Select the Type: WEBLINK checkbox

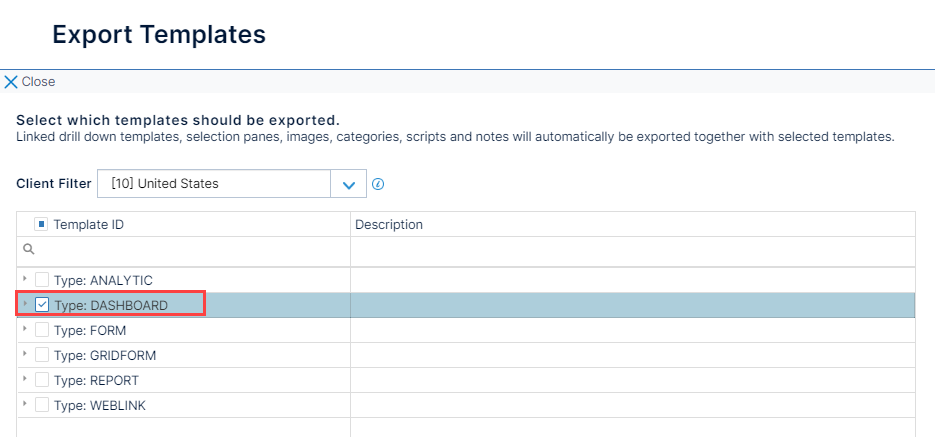point(42,405)
